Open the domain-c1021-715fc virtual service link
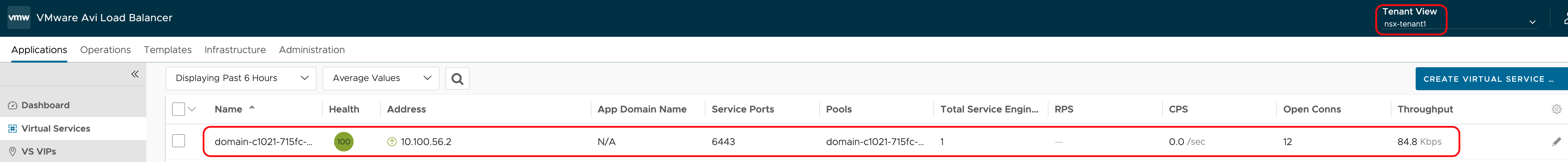The image size is (1568, 162). [263, 141]
